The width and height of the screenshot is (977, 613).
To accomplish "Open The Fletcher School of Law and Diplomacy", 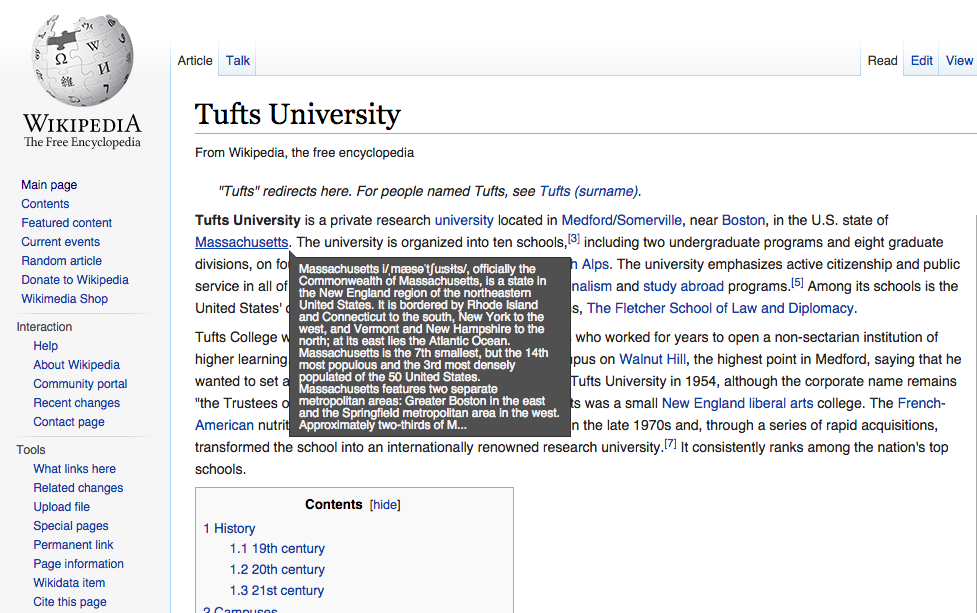I will (720, 308).
